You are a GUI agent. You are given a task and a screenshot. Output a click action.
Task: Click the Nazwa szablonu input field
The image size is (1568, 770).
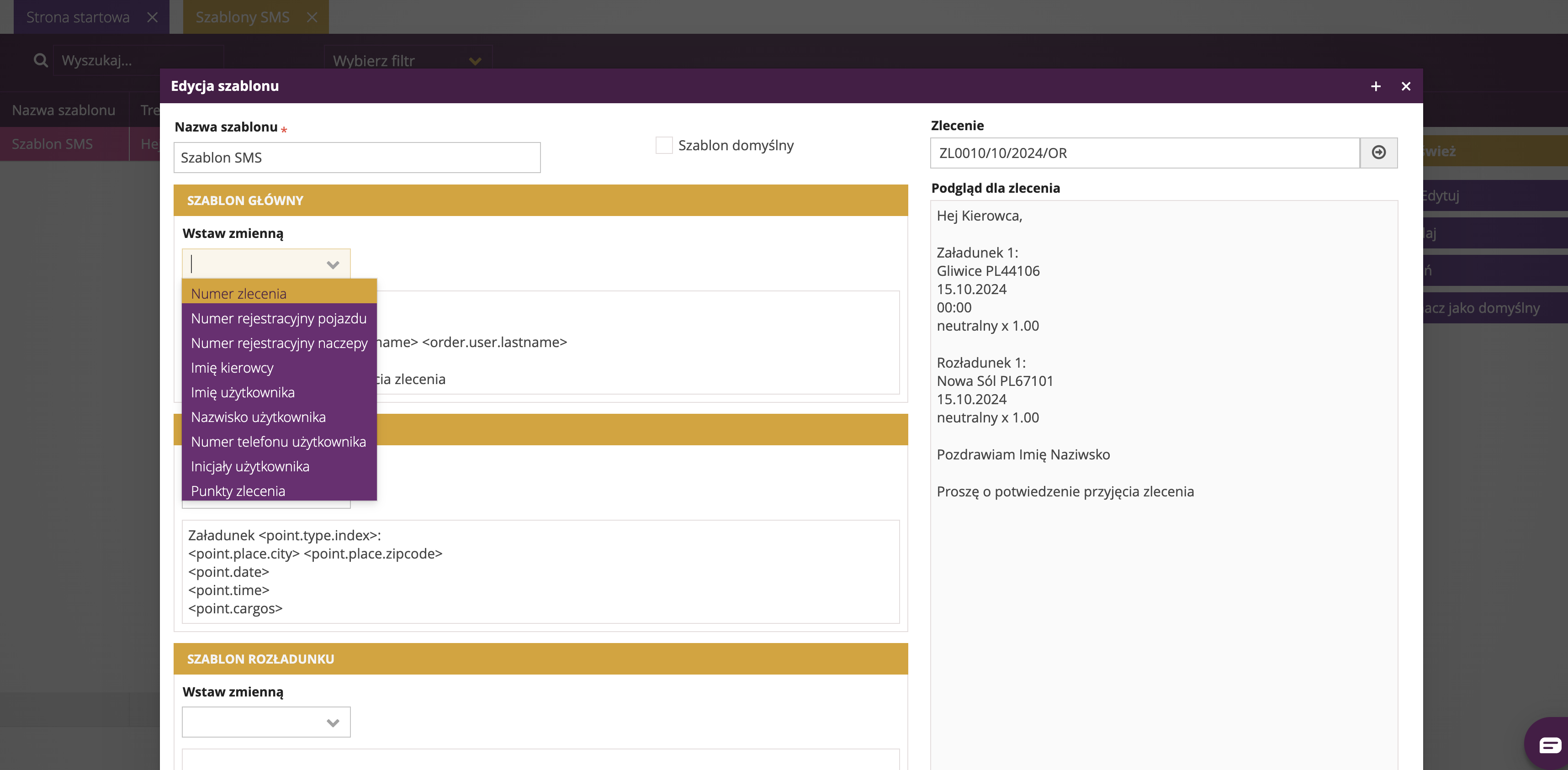click(357, 158)
